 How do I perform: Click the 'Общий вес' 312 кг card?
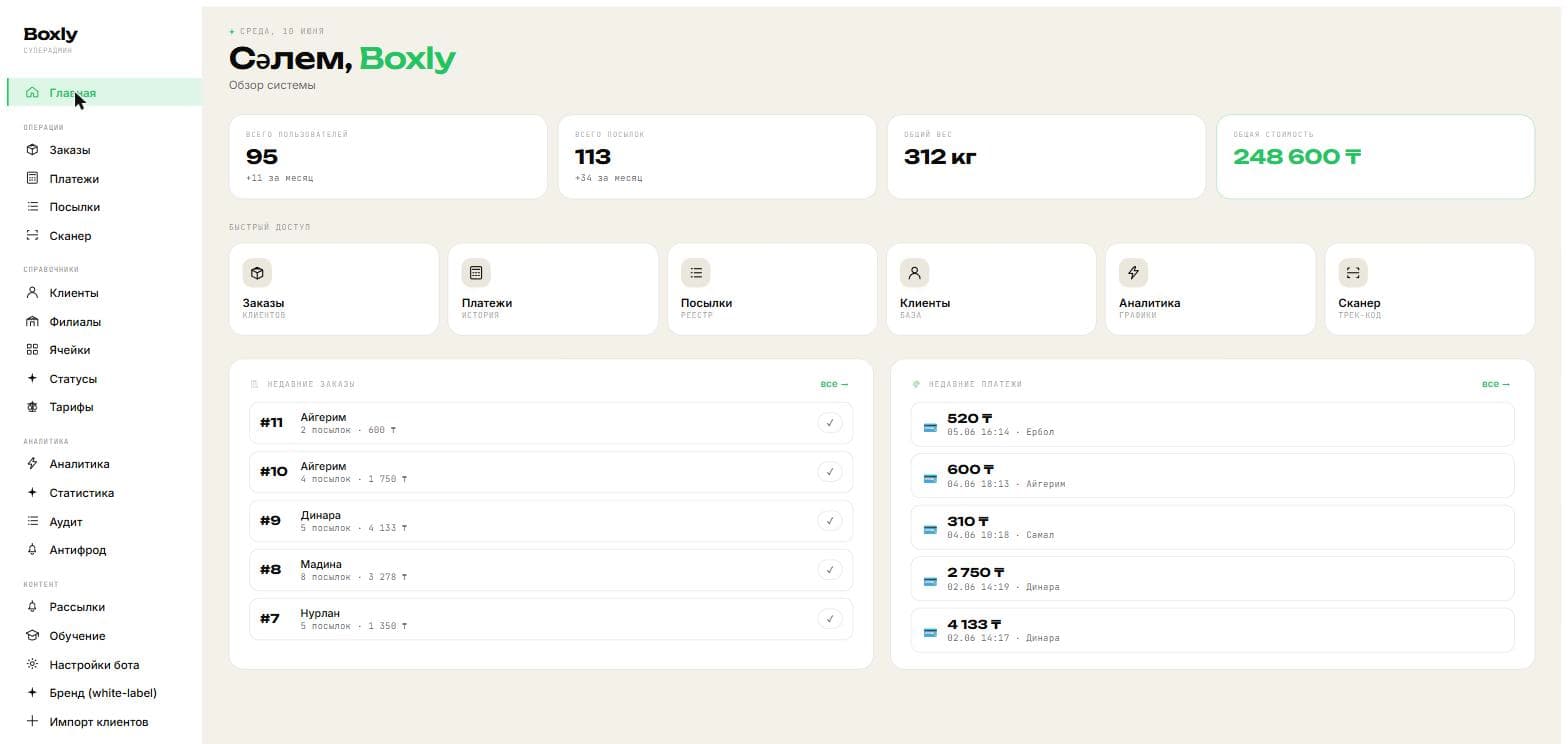click(1046, 157)
